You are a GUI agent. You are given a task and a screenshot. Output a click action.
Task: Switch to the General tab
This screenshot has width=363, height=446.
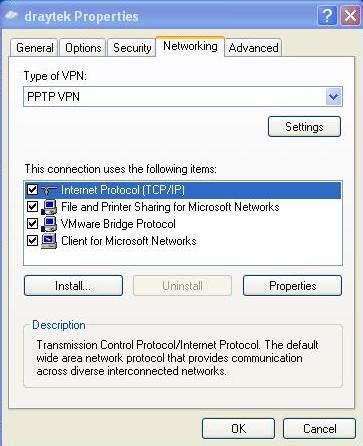click(35, 48)
